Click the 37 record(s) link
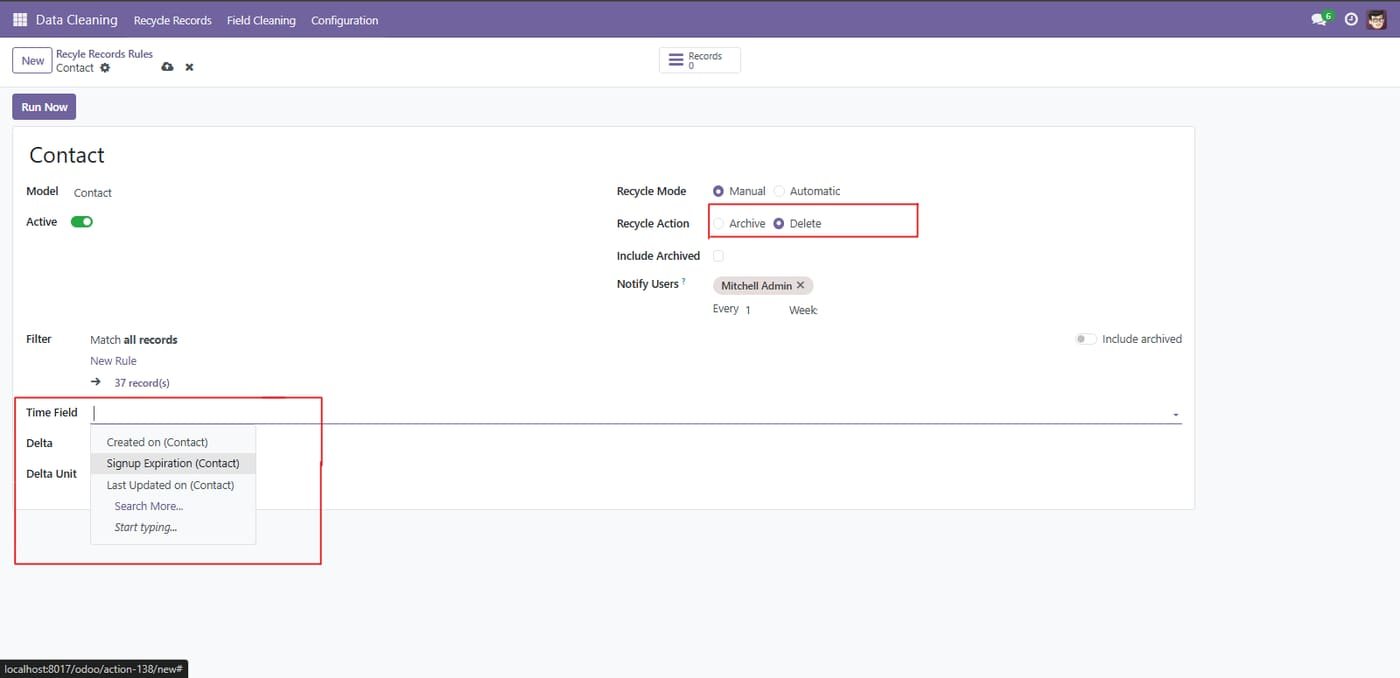1400x678 pixels. pyautogui.click(x=142, y=383)
